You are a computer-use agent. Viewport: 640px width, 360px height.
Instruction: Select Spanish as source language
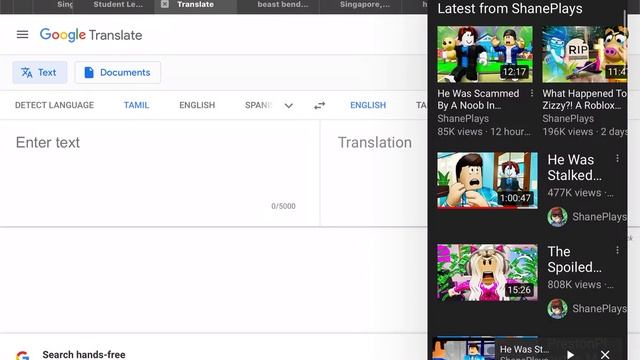click(258, 105)
